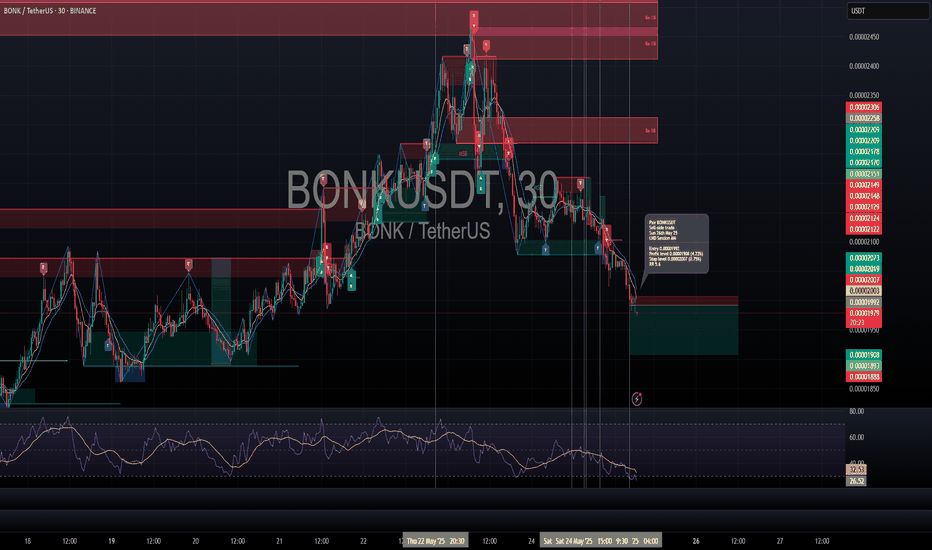This screenshot has width=932, height=550.
Task: Click the 0.00001888 red price label
Action: coord(864,377)
